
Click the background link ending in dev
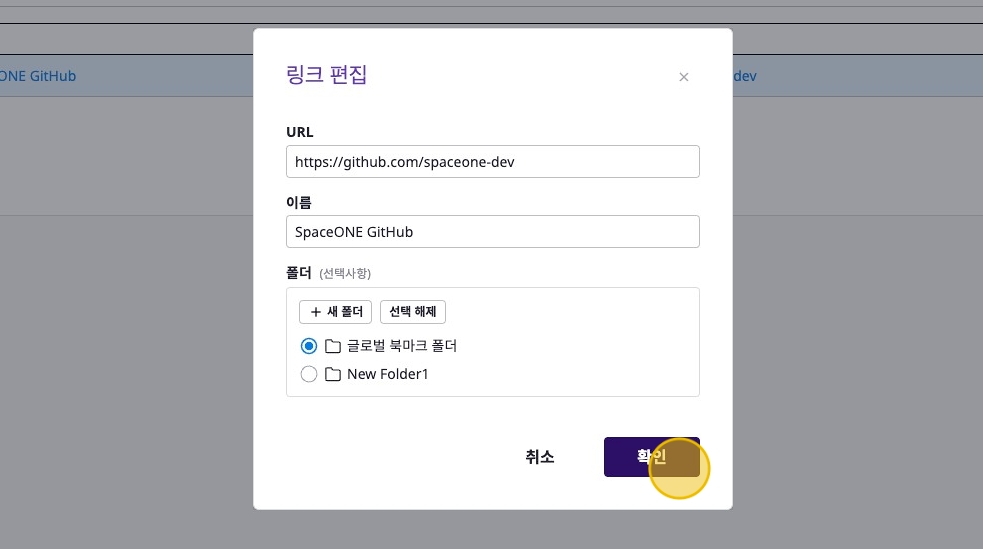[745, 76]
